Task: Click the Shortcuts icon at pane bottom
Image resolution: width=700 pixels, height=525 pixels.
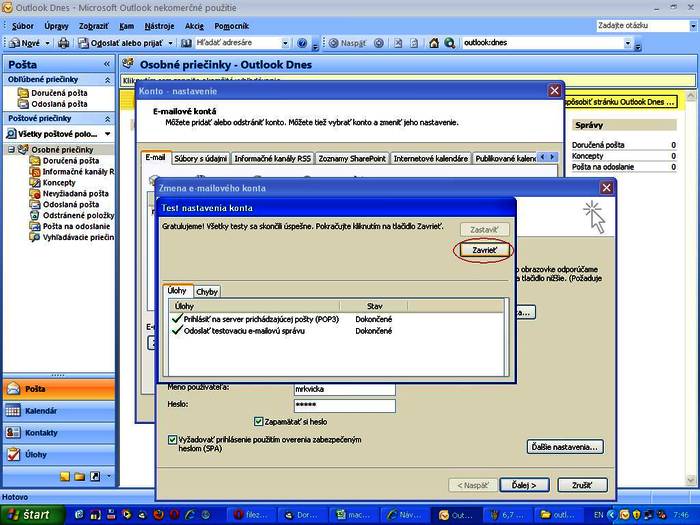Action: pos(95,476)
